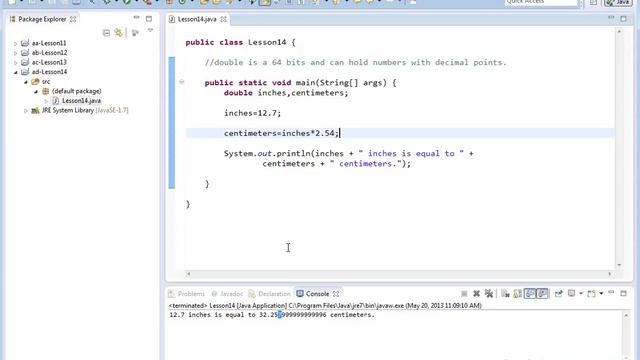Collapse all in Package Explorer
Screen dimensions: 640x360
106,33
